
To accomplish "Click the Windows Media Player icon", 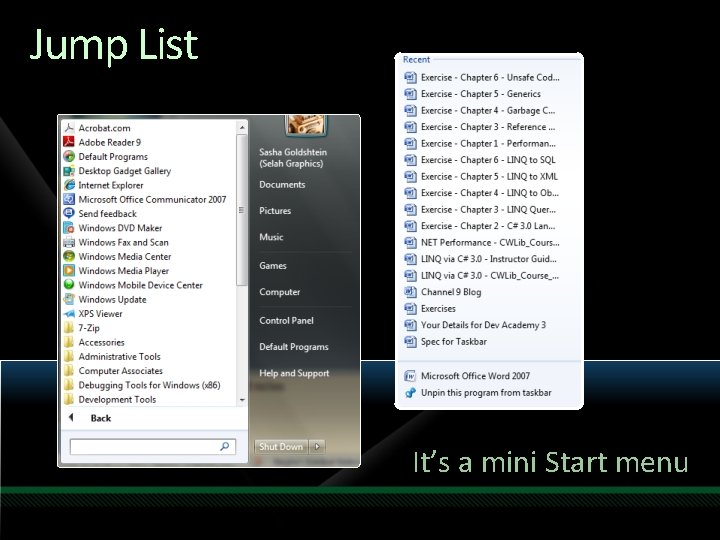I will tap(69, 270).
